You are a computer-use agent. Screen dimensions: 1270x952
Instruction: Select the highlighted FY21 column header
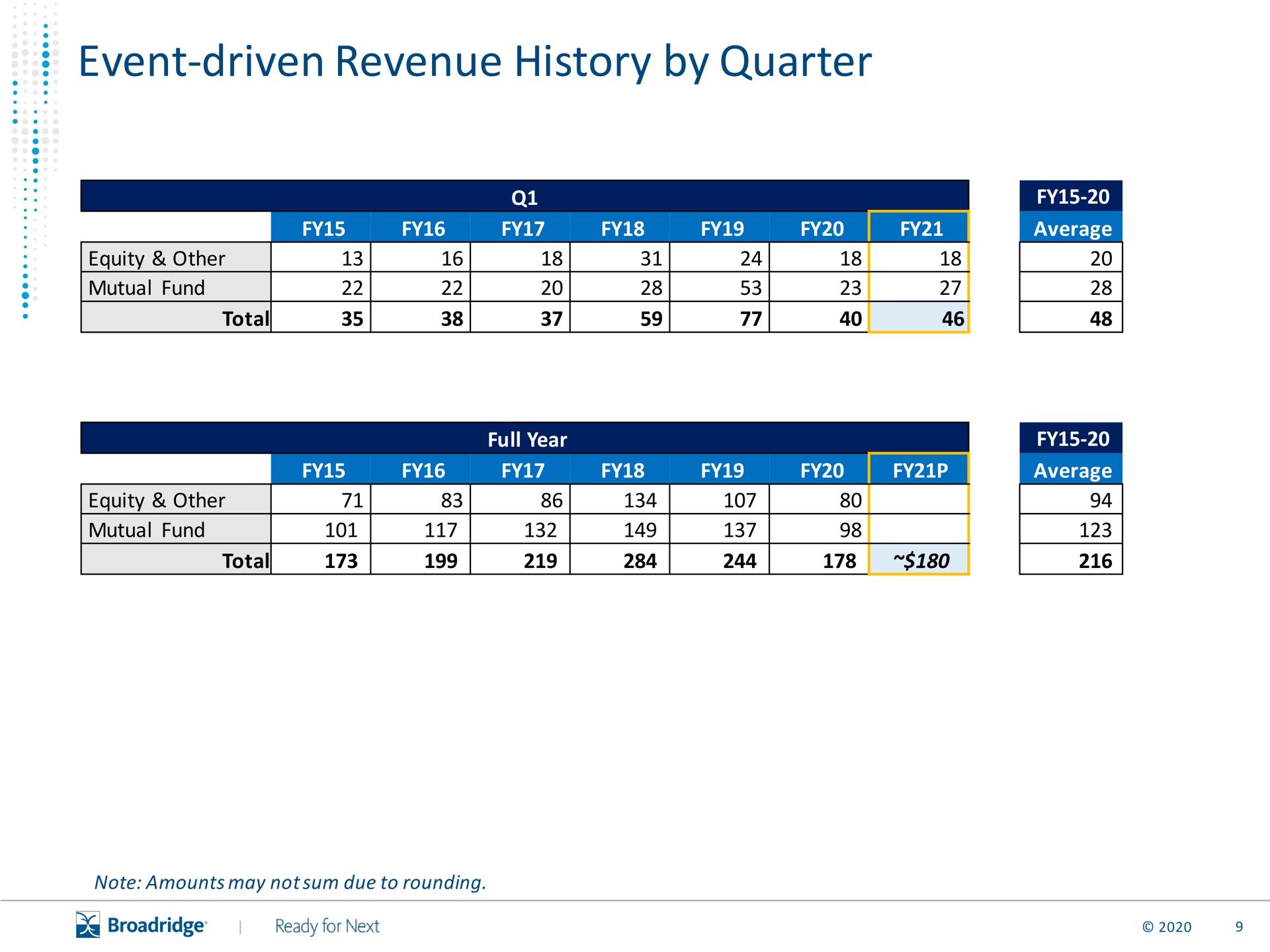pyautogui.click(x=919, y=227)
